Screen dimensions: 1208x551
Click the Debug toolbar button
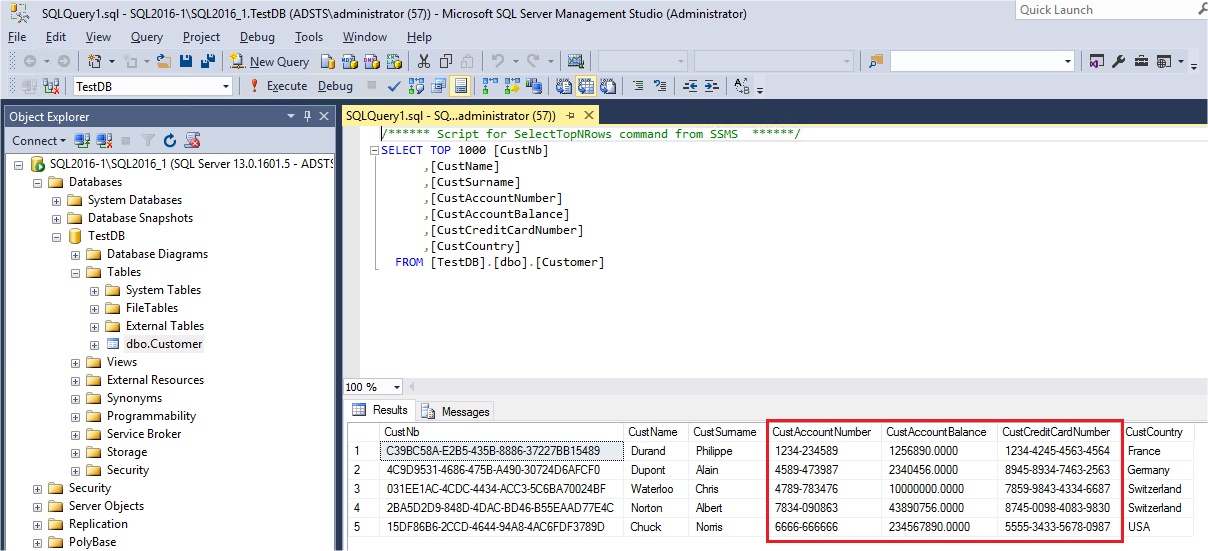pos(335,86)
